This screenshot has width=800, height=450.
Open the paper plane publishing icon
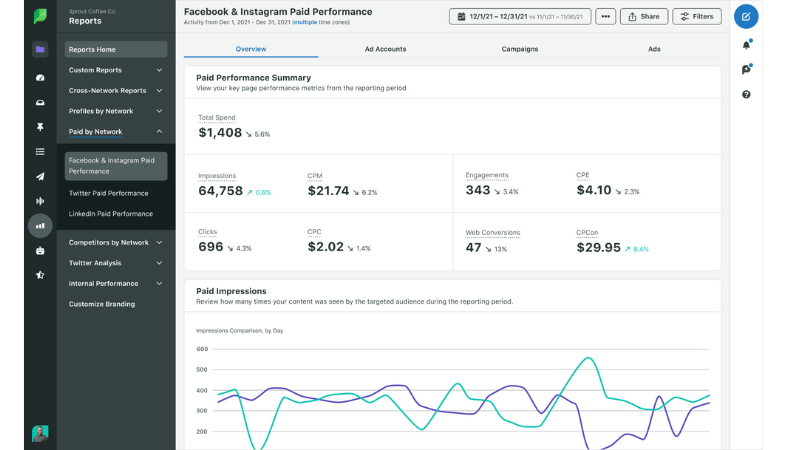pos(40,177)
